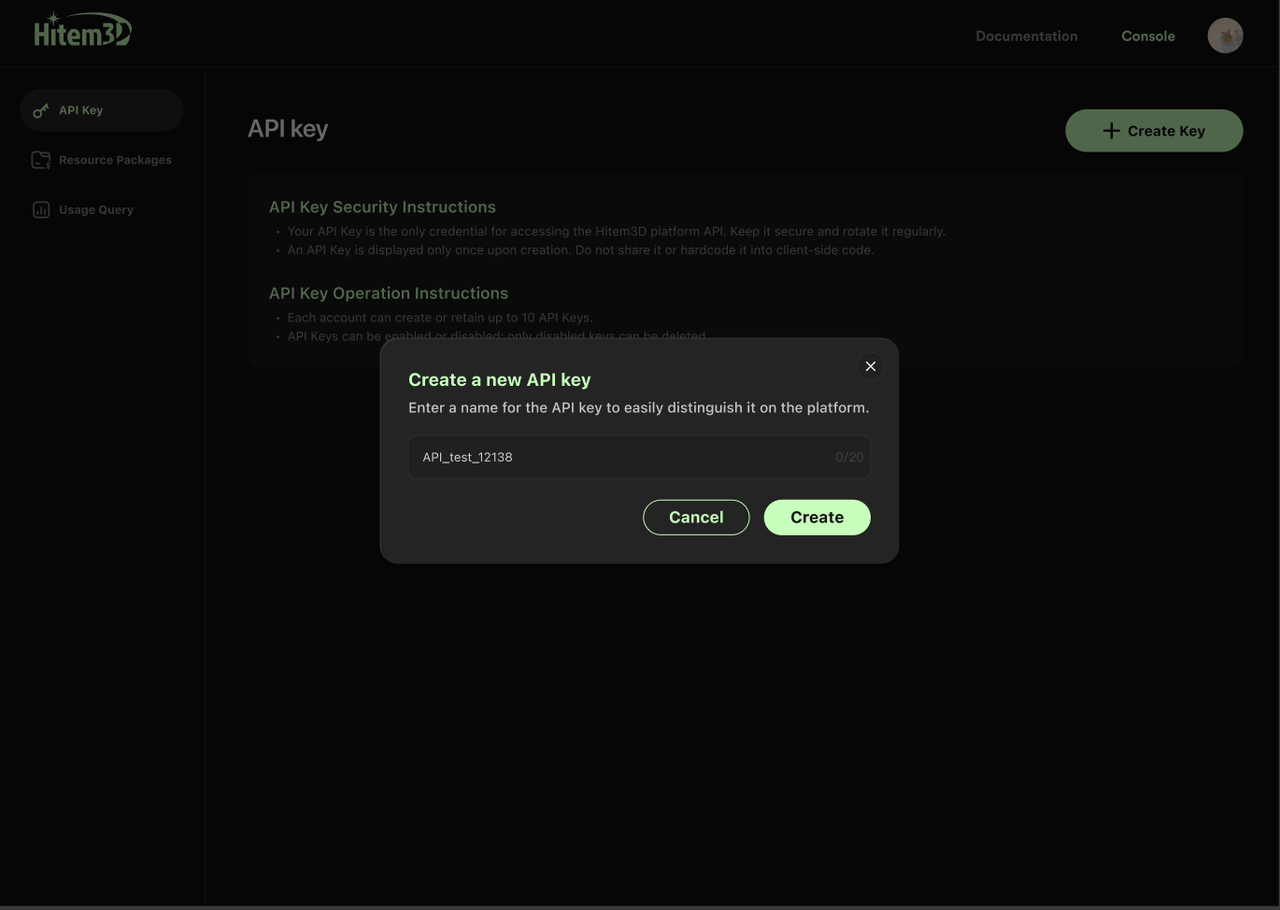Click the plus icon on Create Key
The image size is (1280, 910).
coord(1111,131)
